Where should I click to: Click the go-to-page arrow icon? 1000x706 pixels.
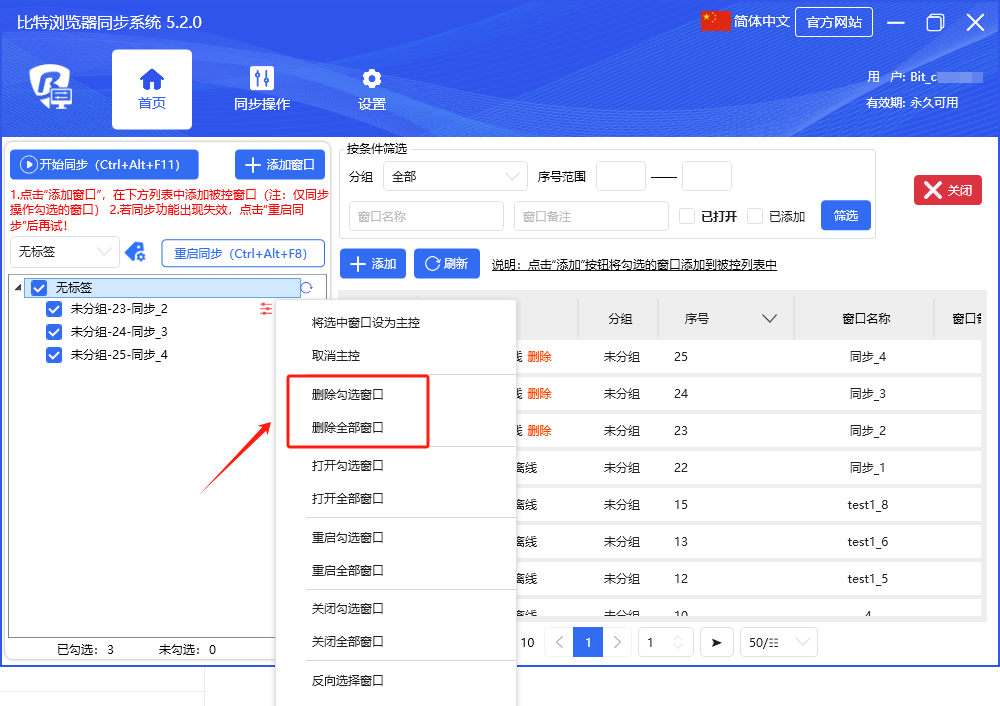[716, 642]
